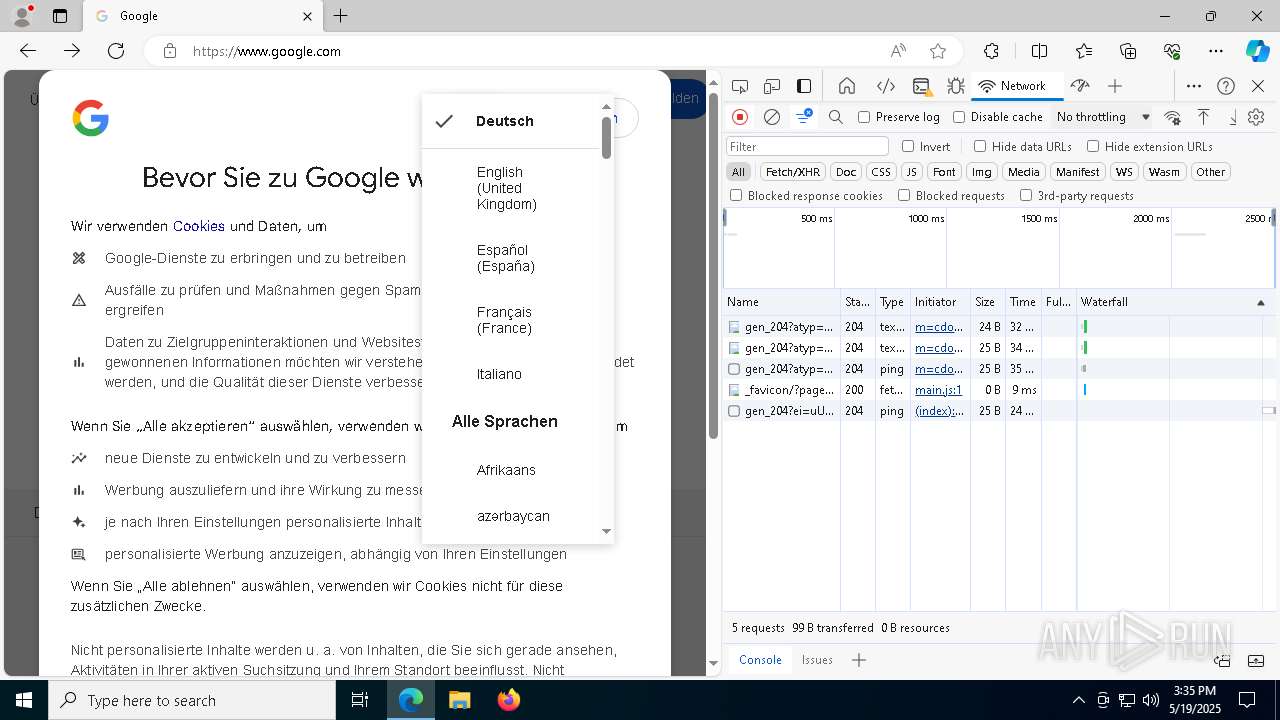The image size is (1280, 720).
Task: Open browser extensions puzzle icon
Action: click(991, 51)
